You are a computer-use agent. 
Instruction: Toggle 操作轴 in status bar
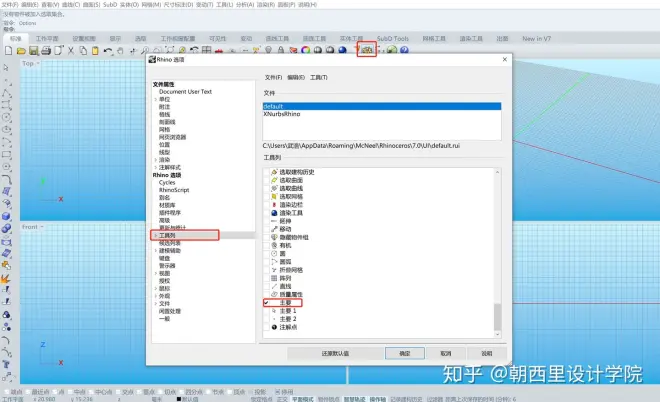click(x=378, y=399)
